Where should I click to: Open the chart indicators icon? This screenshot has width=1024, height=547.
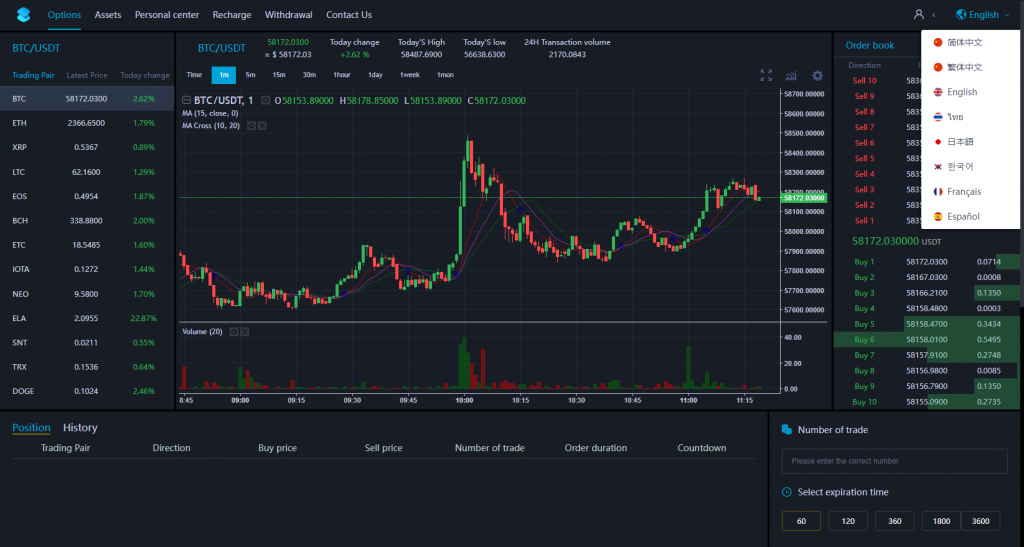791,76
